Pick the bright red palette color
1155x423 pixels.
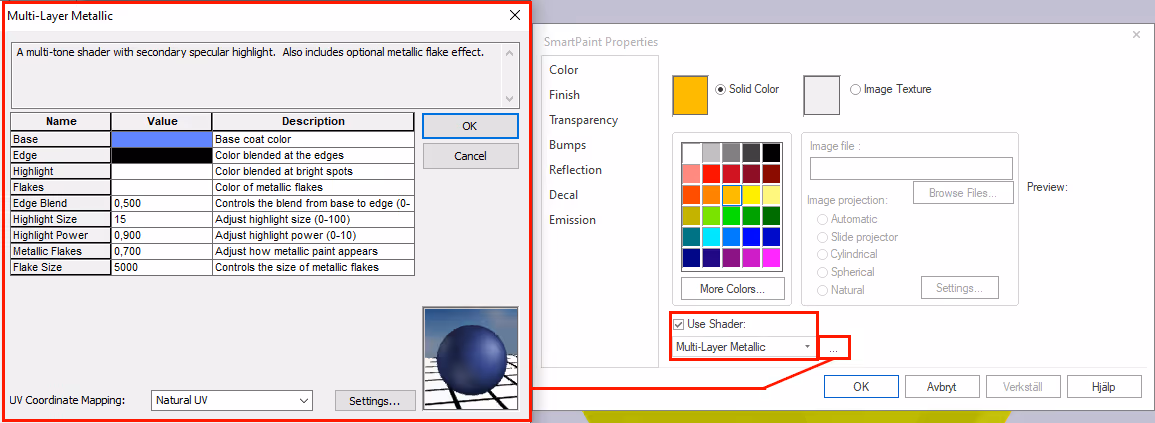click(711, 173)
